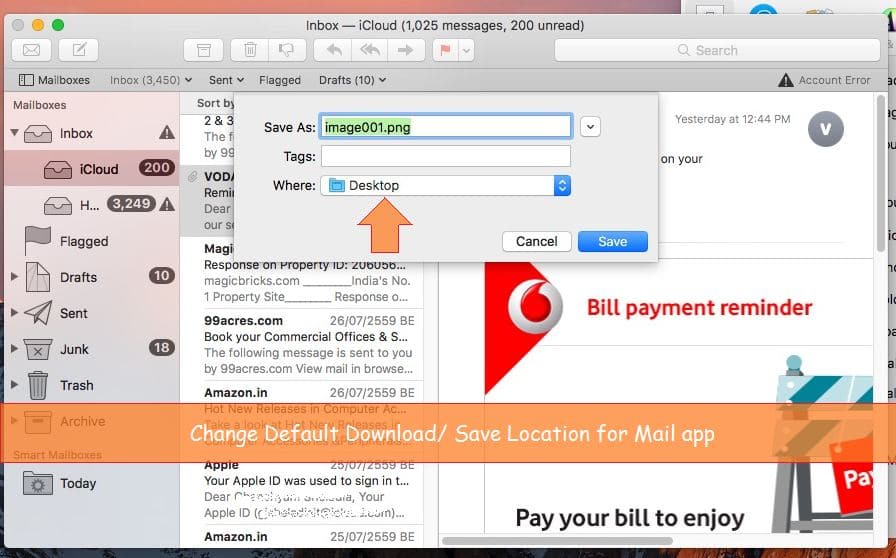
Task: Click the message pane vertical scrollbar
Action: pos(881,174)
